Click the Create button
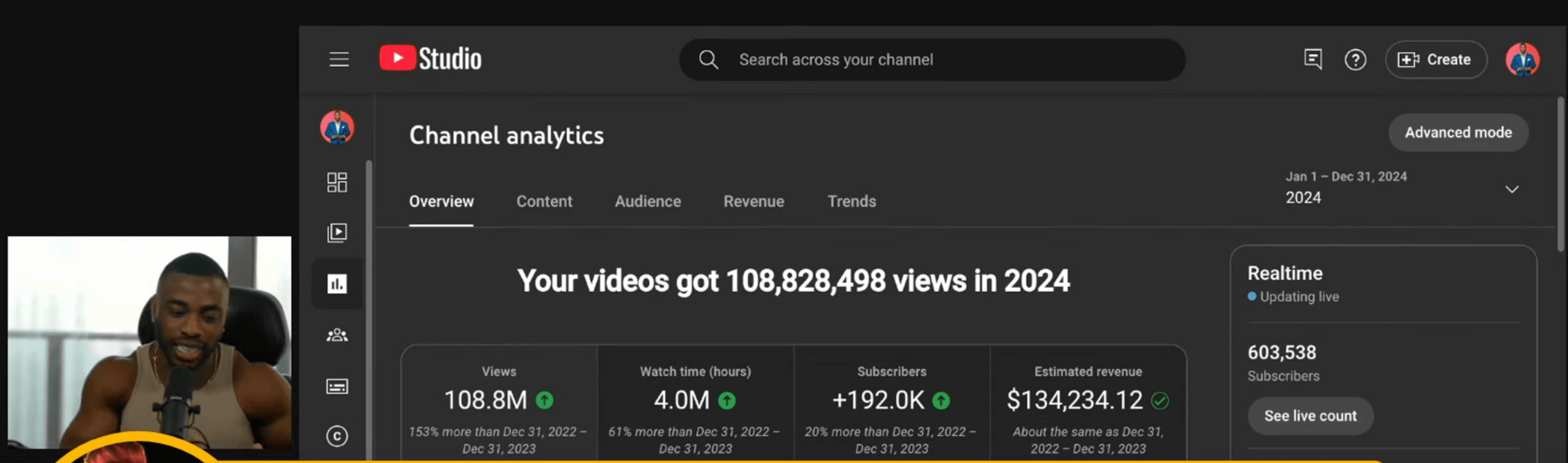 point(1436,60)
